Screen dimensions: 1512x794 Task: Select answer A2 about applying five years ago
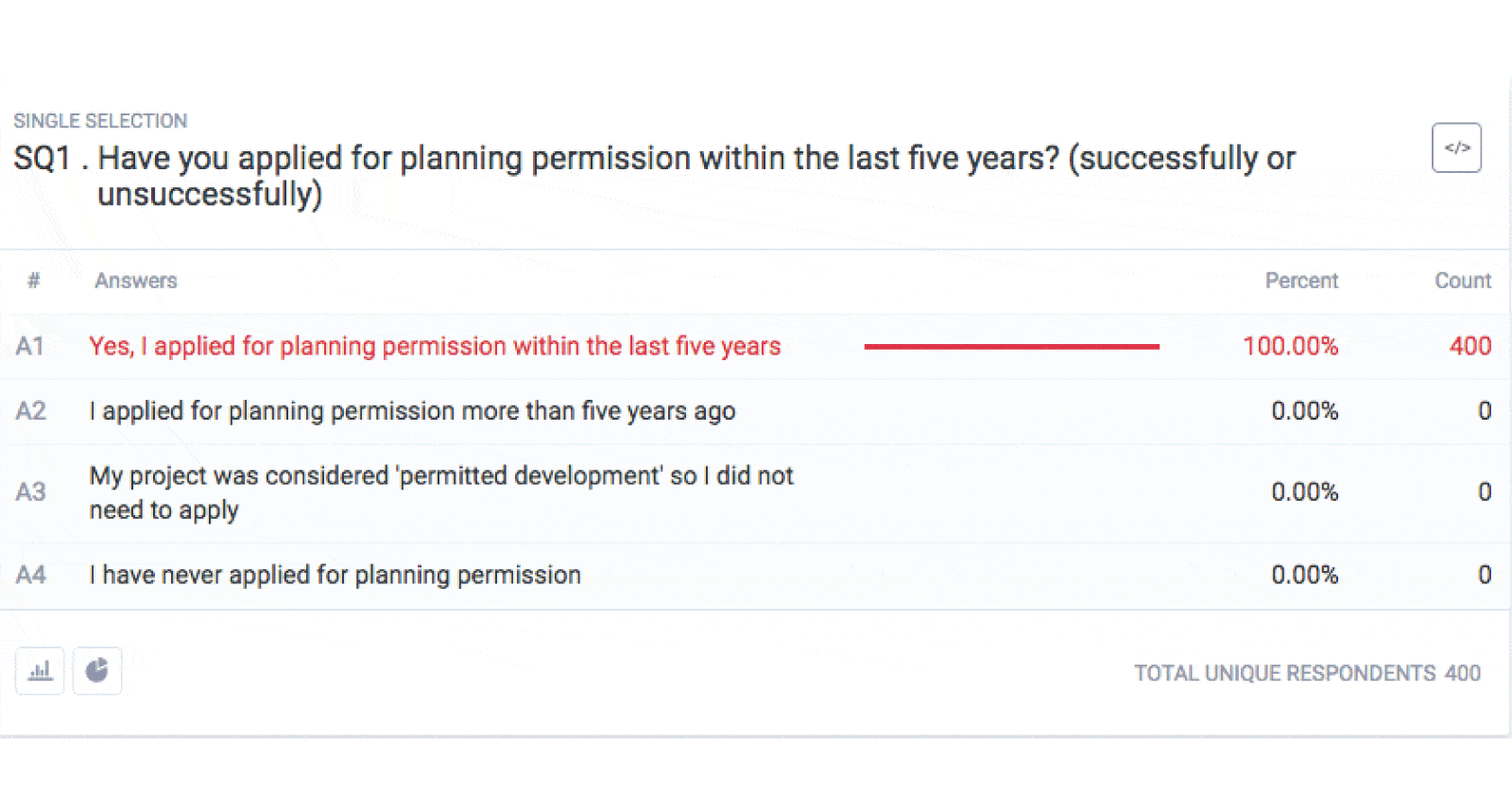point(413,410)
